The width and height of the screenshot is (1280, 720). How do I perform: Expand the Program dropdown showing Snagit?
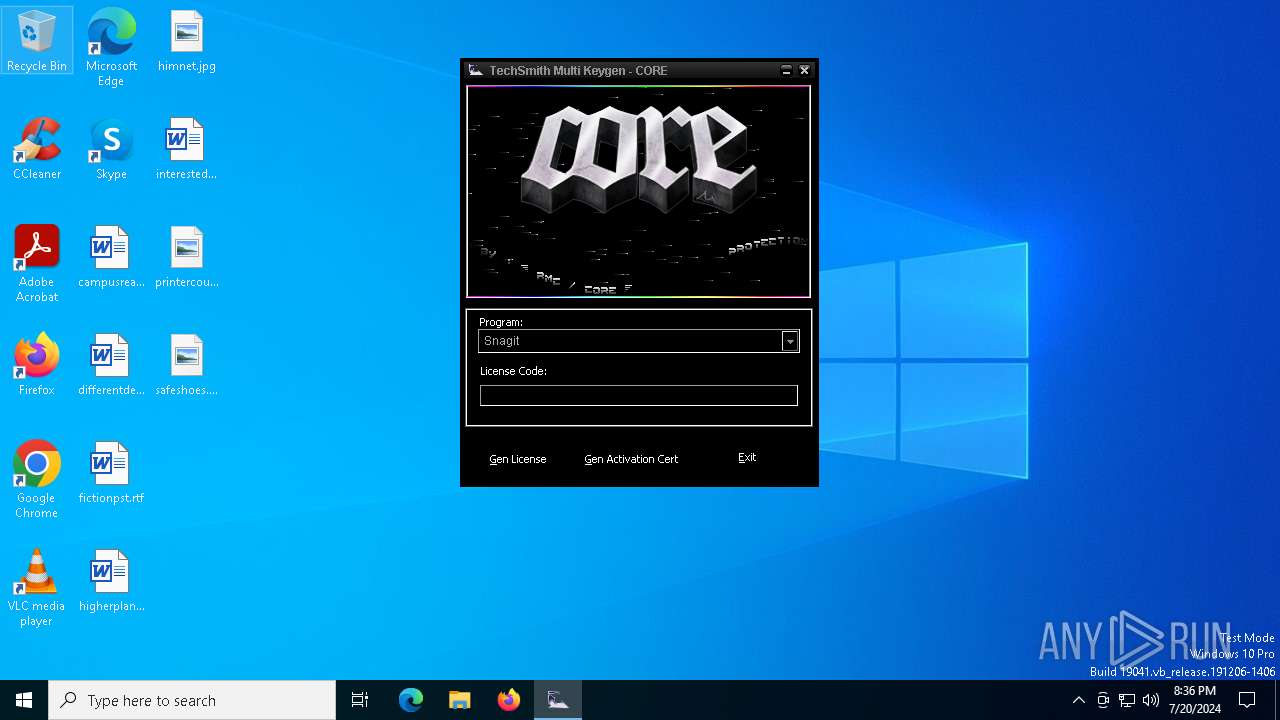(x=790, y=341)
